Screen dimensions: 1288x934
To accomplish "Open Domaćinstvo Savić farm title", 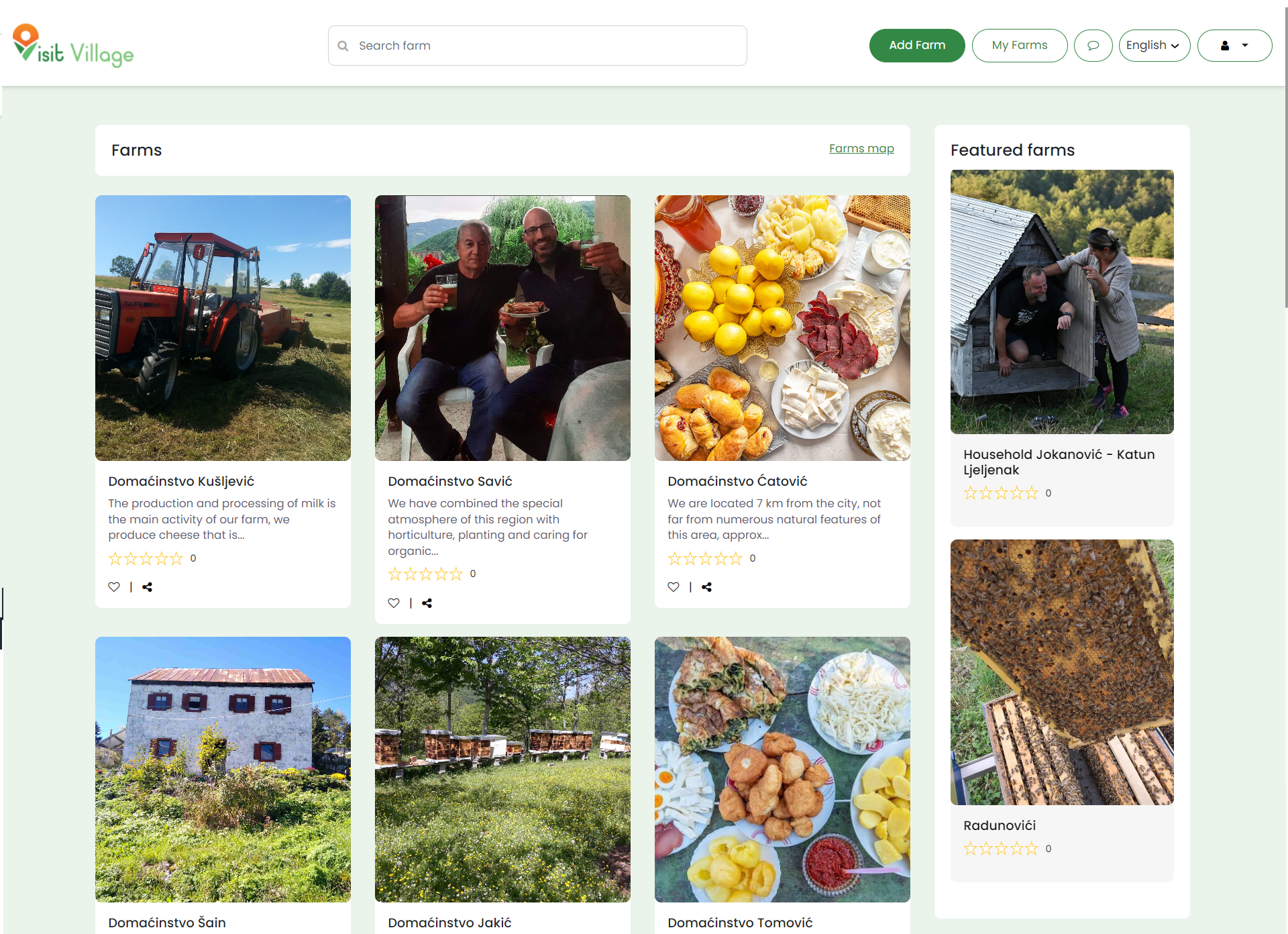I will 450,481.
